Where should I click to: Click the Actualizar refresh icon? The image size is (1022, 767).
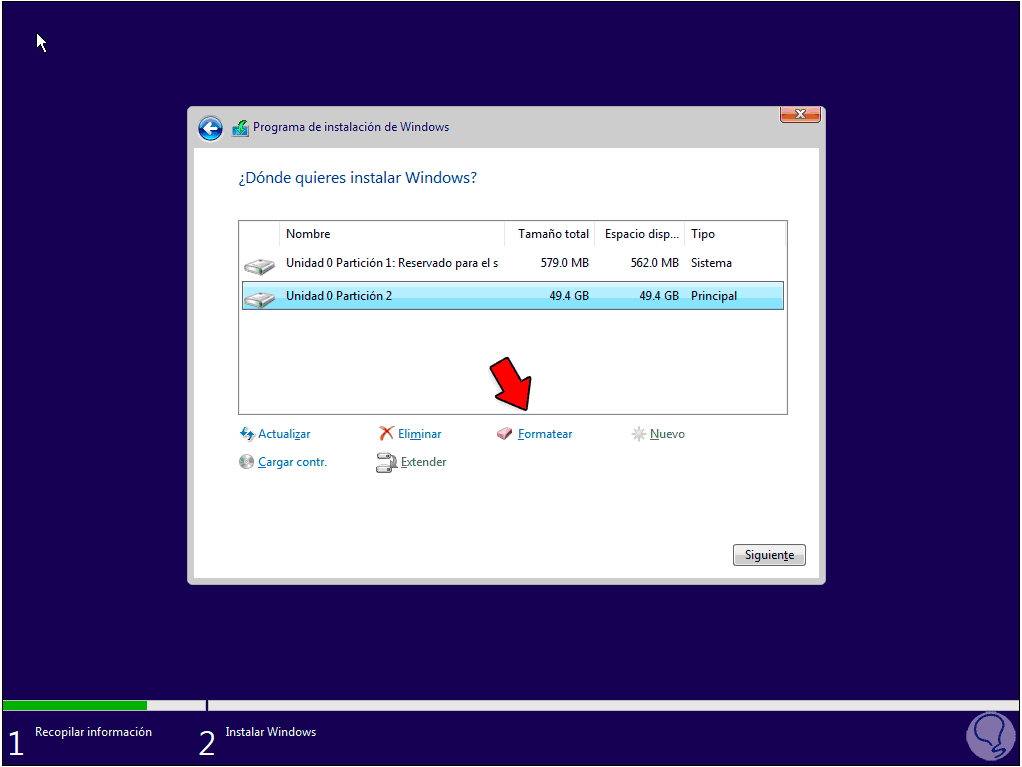pyautogui.click(x=247, y=433)
